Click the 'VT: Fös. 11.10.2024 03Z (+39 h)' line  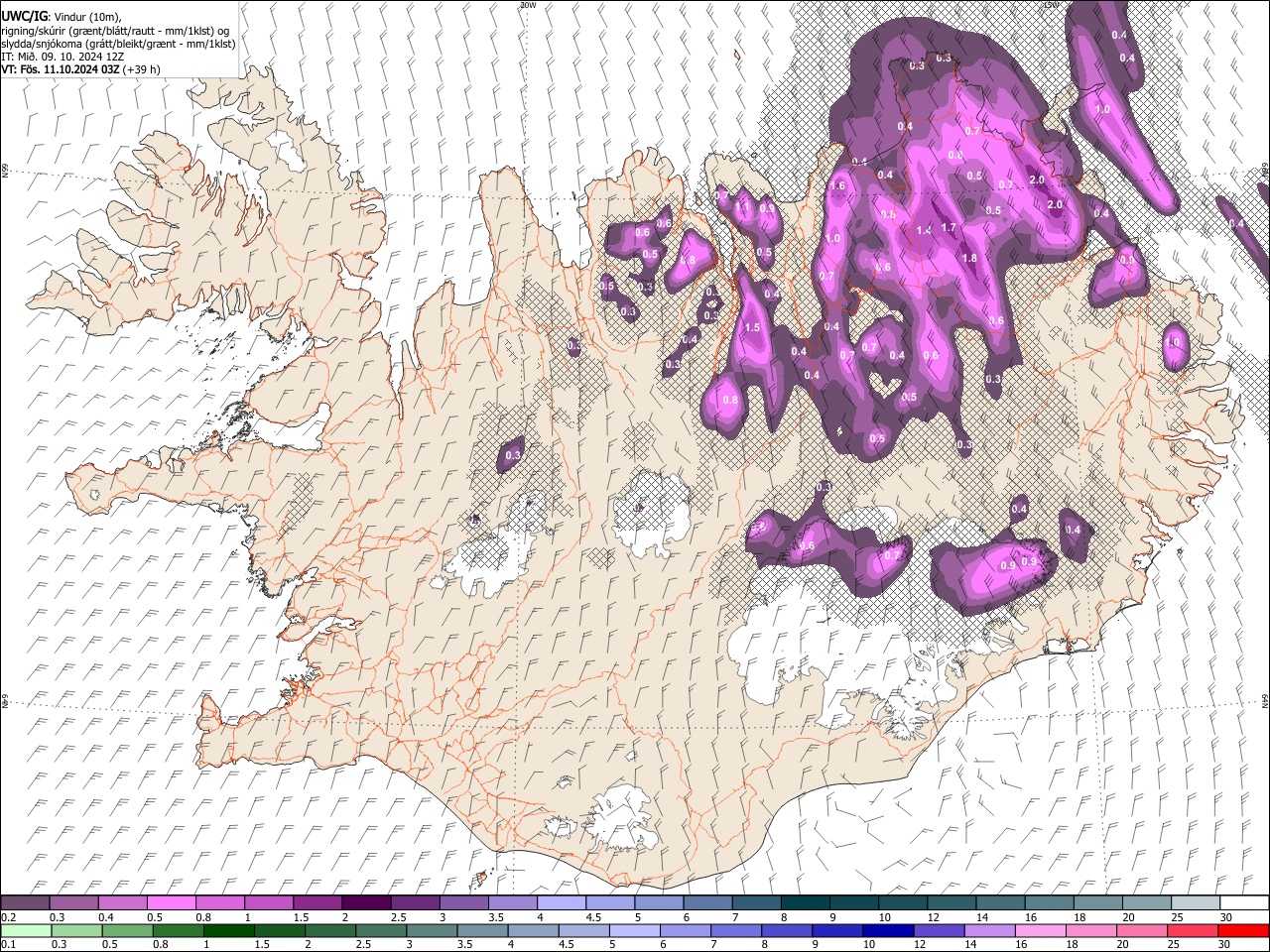(80, 69)
